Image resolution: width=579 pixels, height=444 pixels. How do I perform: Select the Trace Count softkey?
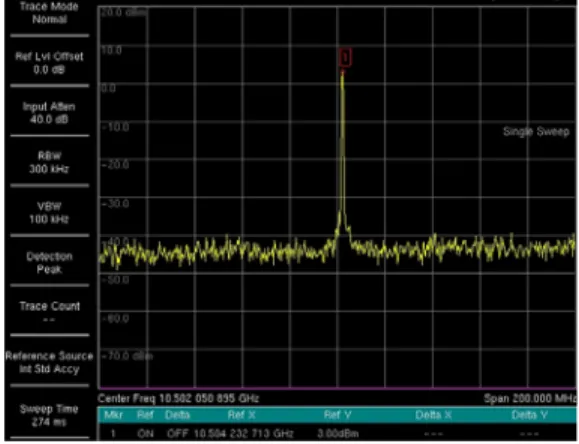pos(49,312)
